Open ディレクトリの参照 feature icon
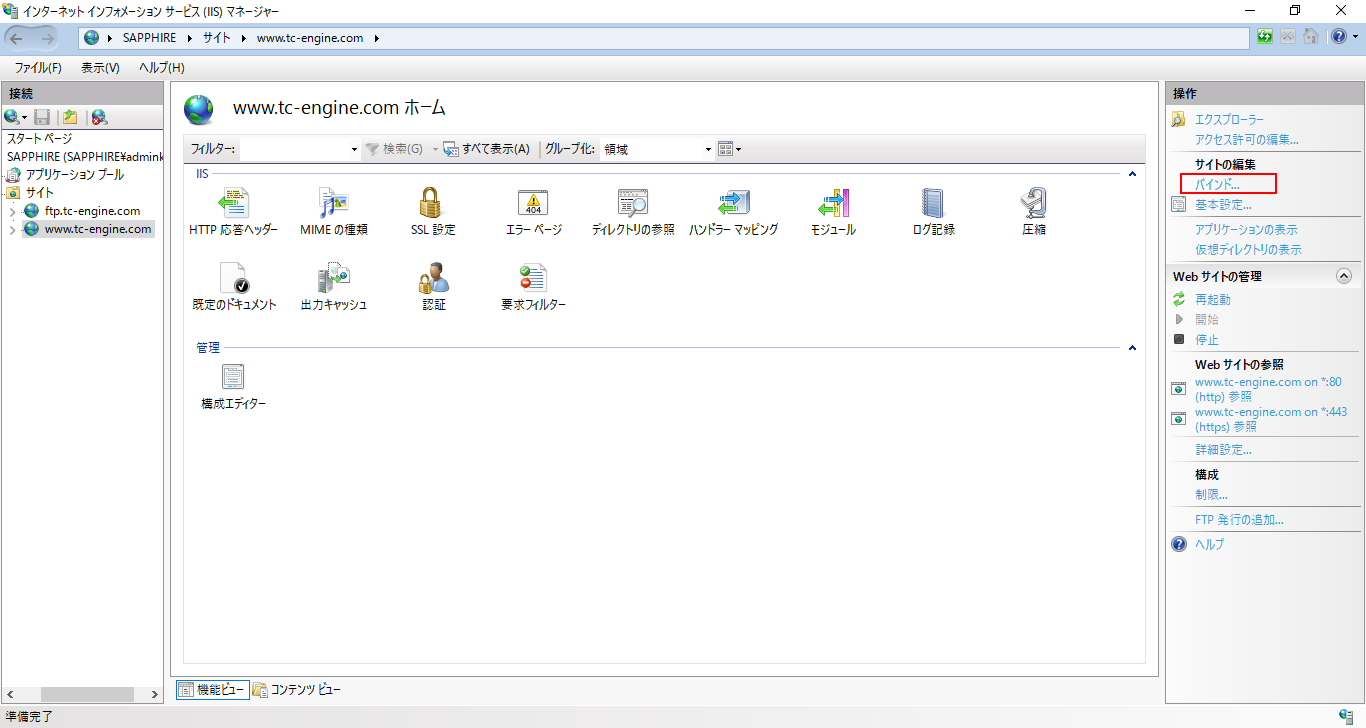1366x728 pixels. 633,203
